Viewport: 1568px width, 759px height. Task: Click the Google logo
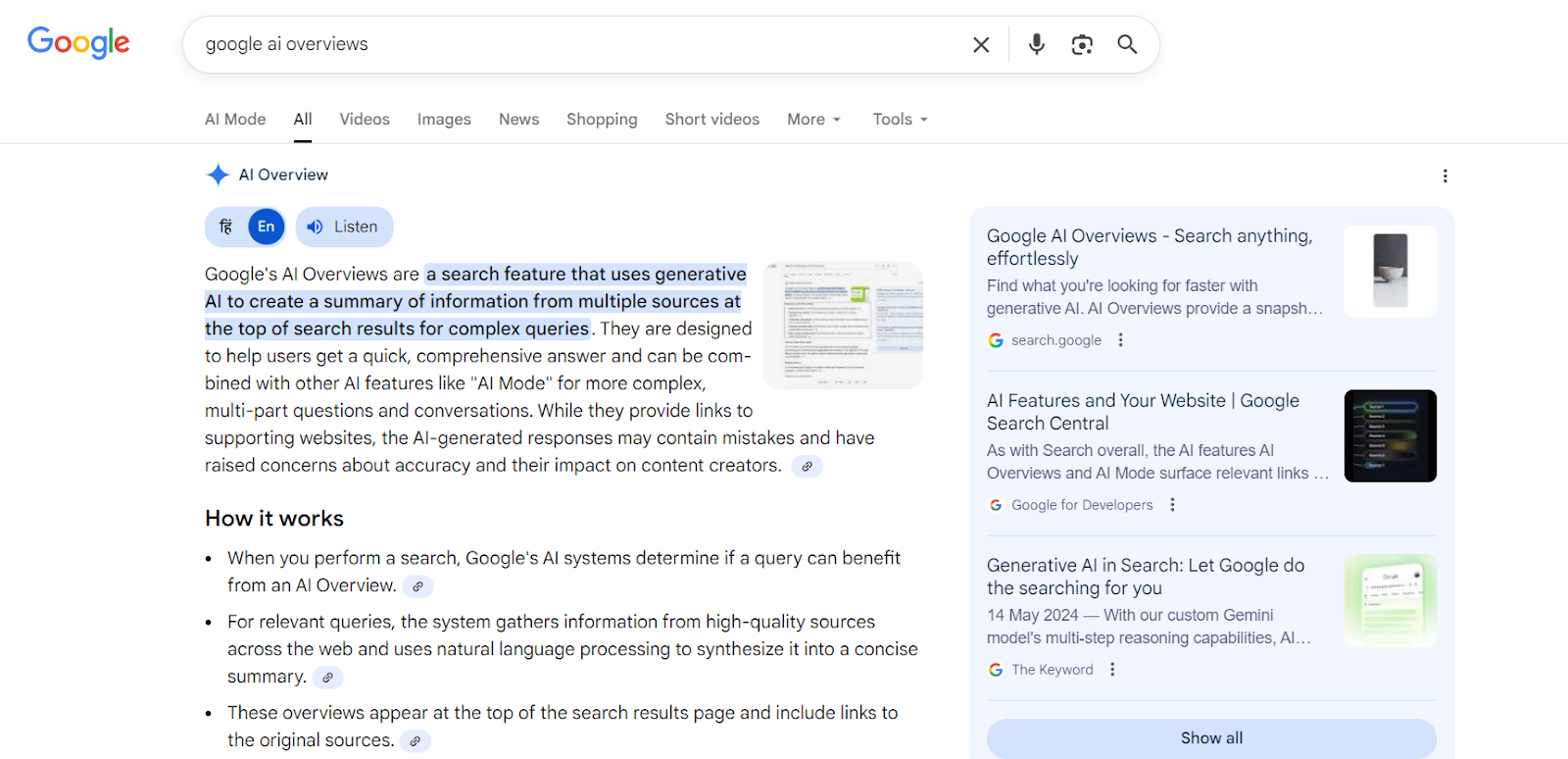tap(78, 42)
